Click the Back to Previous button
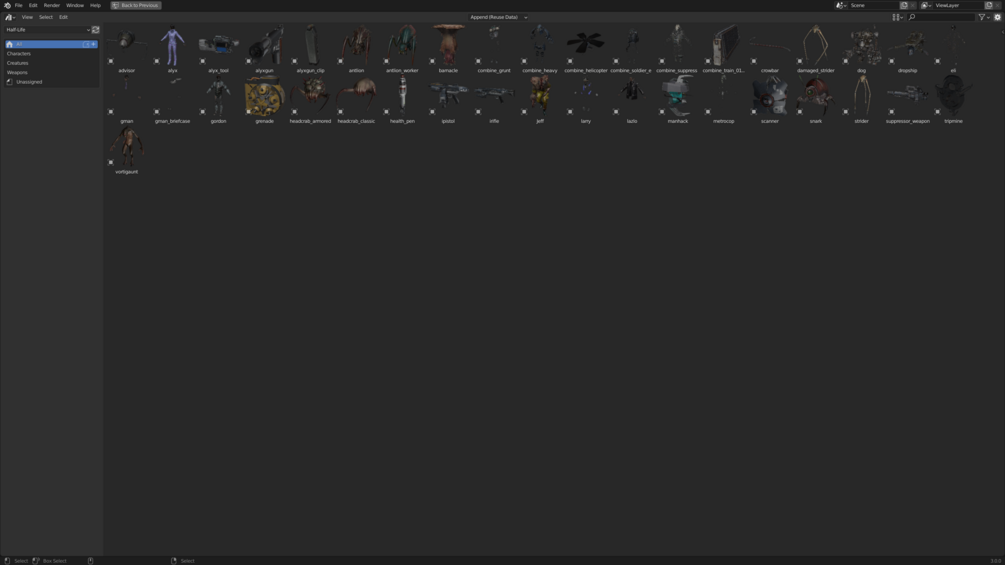The width and height of the screenshot is (1005, 565). pos(136,5)
